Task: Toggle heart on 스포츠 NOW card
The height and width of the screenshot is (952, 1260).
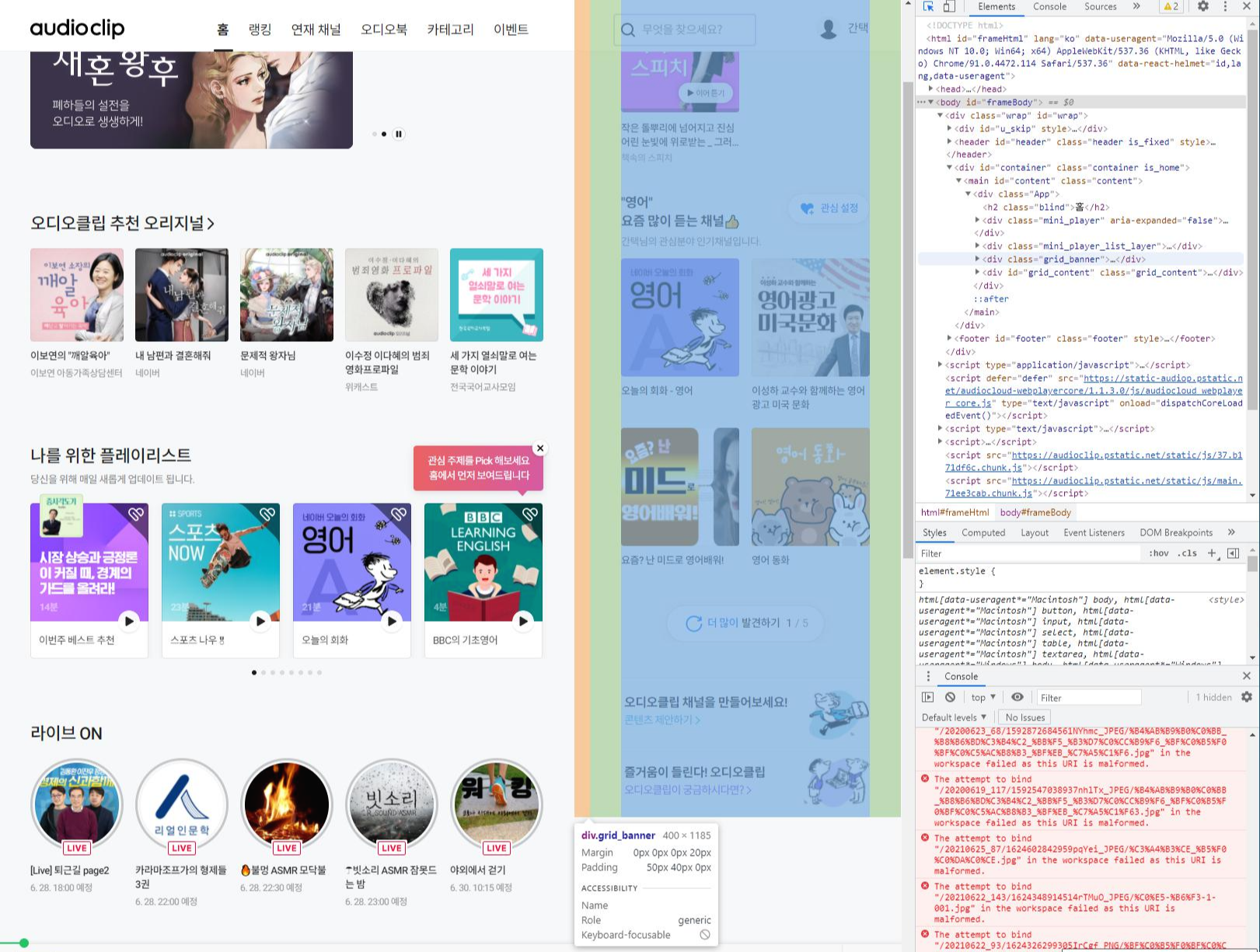Action: pos(267,514)
